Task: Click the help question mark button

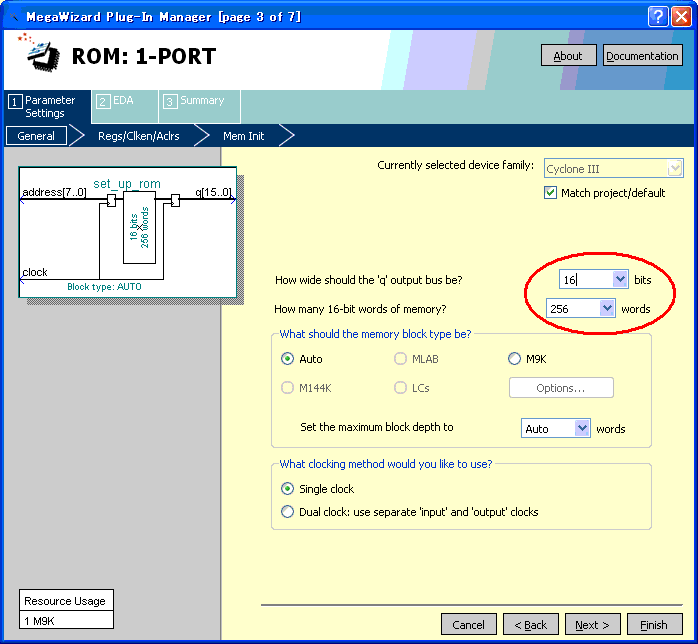Action: pos(658,16)
